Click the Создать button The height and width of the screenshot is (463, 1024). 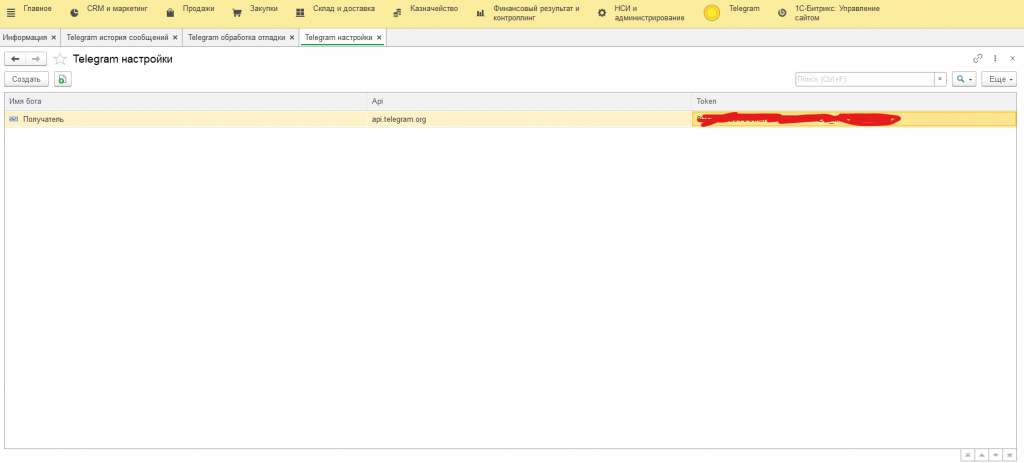coord(26,79)
